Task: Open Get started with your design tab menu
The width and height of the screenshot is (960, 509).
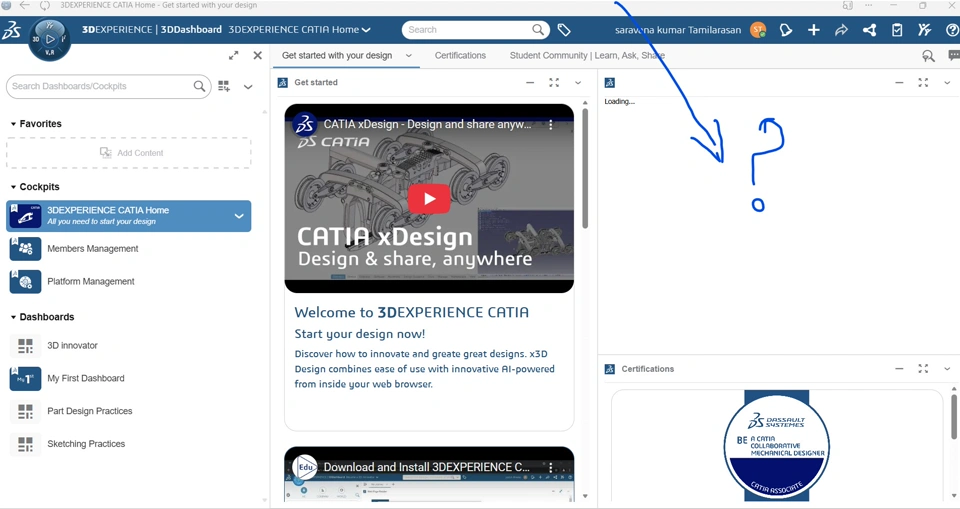Action: 409,56
